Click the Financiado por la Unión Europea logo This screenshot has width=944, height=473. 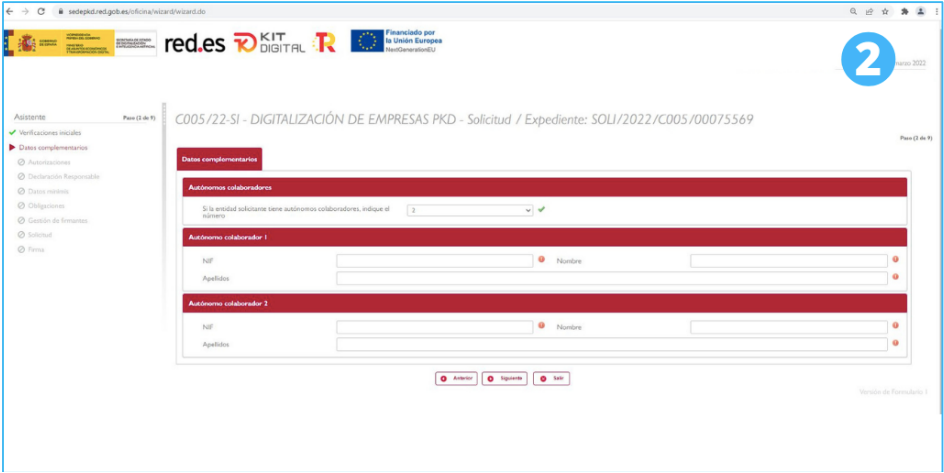pyautogui.click(x=396, y=41)
